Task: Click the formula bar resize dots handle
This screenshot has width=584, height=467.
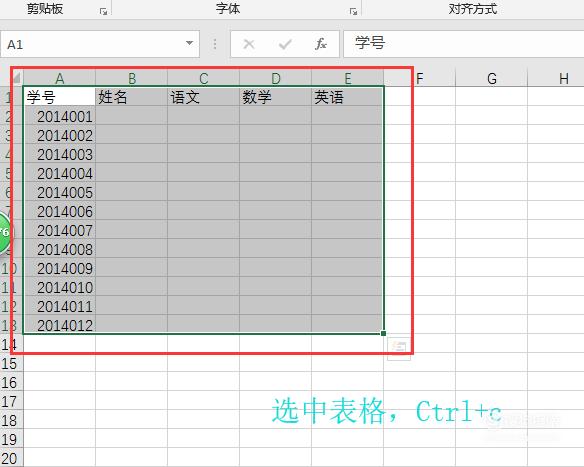Action: pyautogui.click(x=215, y=44)
